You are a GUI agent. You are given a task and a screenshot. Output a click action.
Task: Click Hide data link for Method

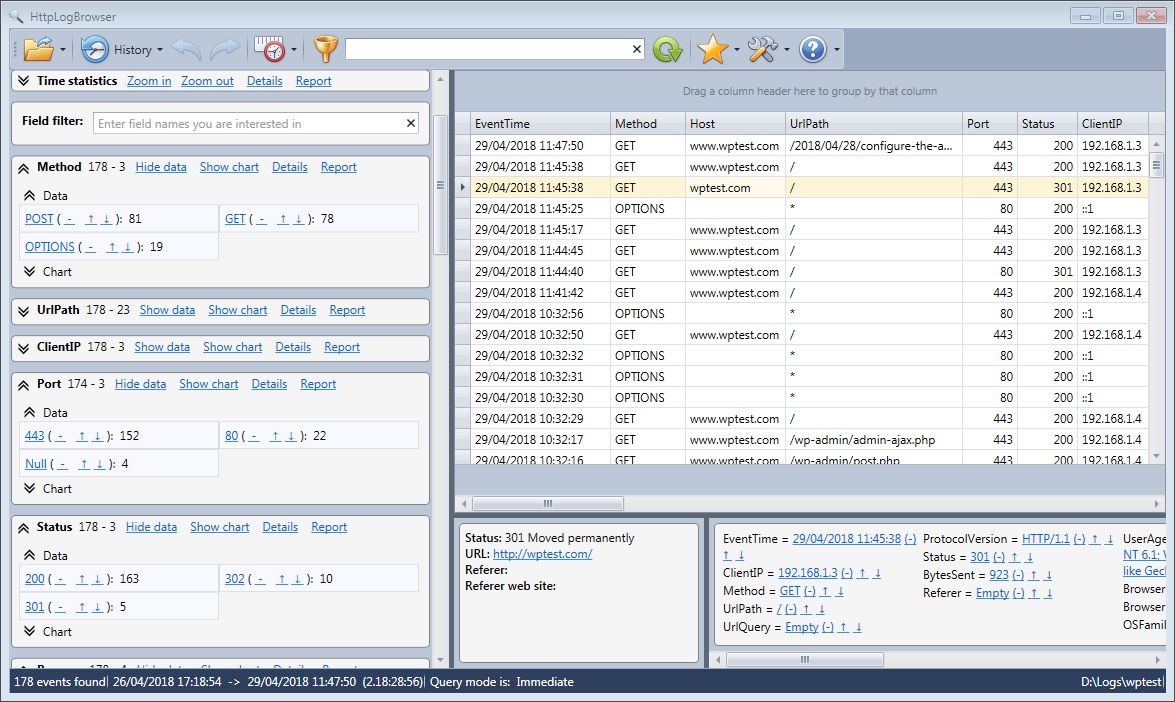coord(161,167)
